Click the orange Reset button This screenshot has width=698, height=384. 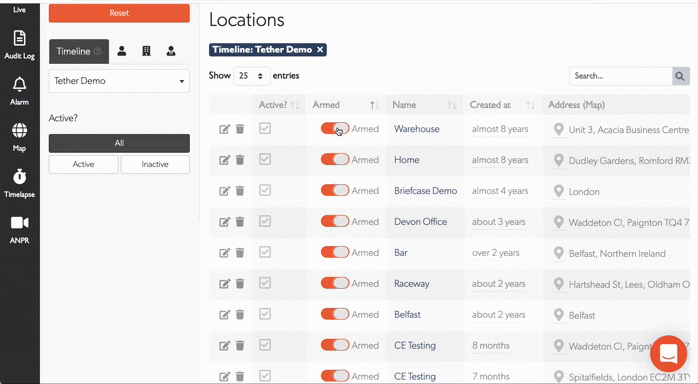(119, 13)
